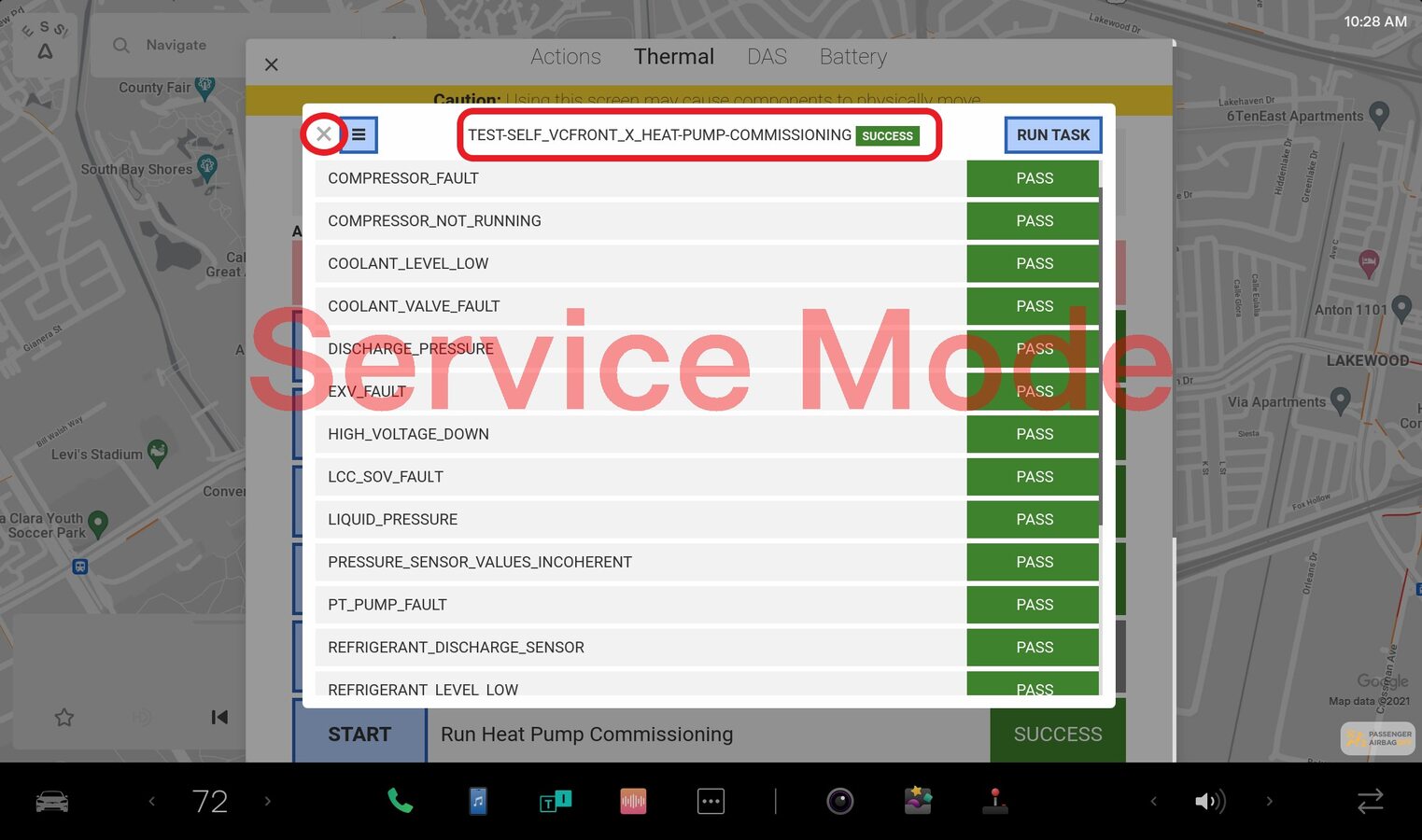Open the phone music media icon

coord(477,801)
